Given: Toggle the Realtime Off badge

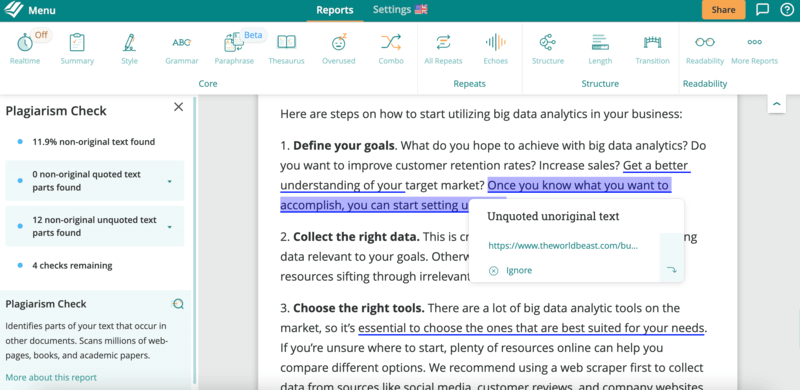Looking at the screenshot, I should pos(41,35).
